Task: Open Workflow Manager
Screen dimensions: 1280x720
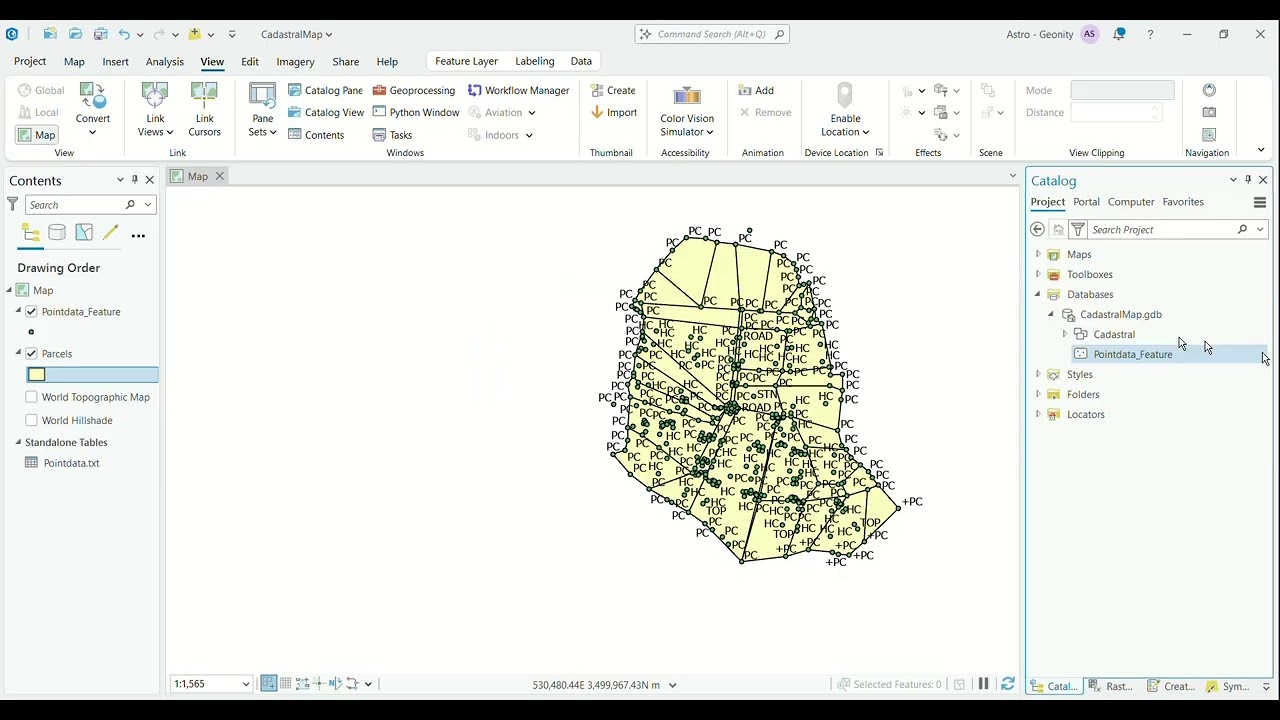Action: (x=518, y=90)
